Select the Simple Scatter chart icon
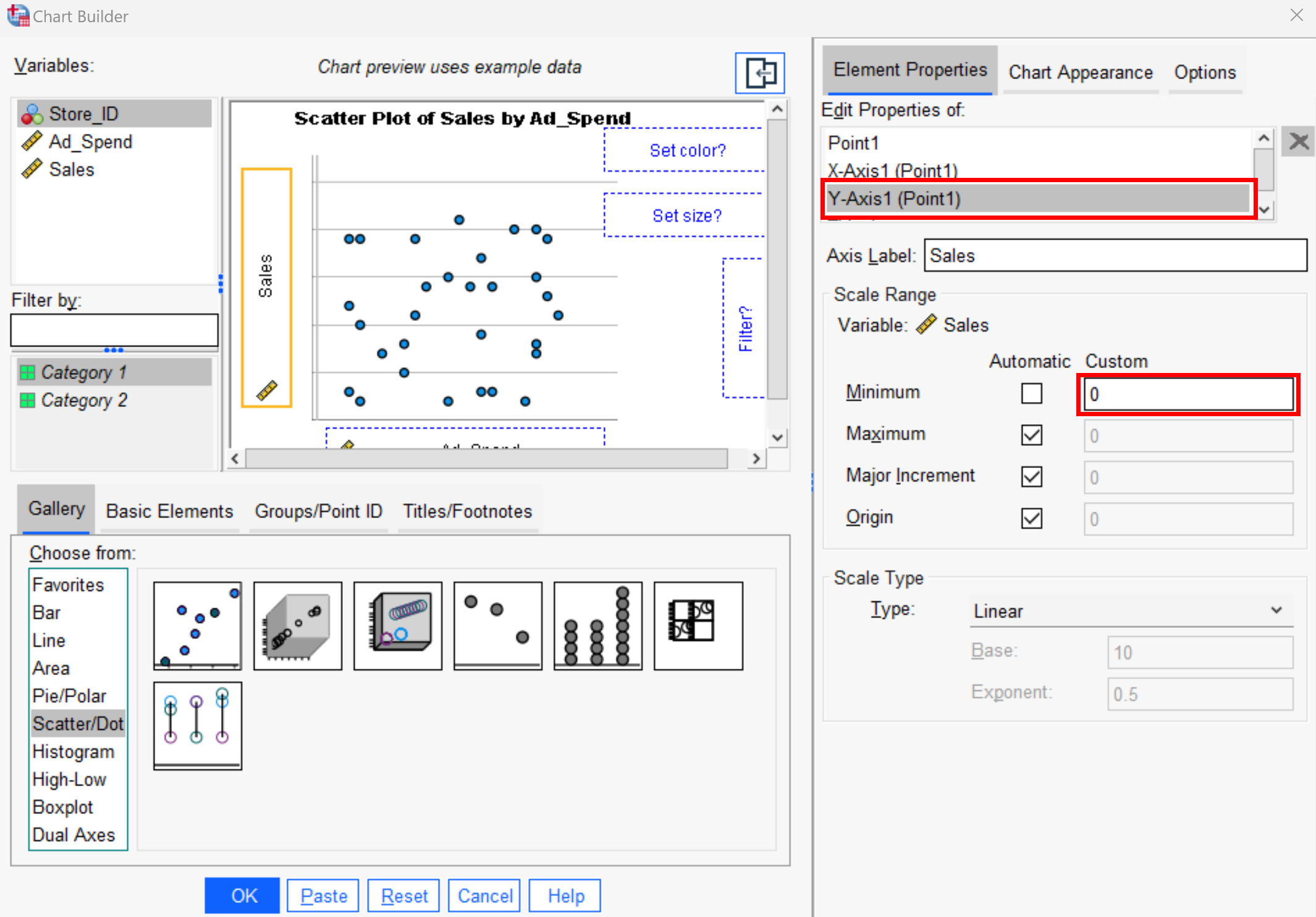This screenshot has width=1316, height=917. point(196,626)
